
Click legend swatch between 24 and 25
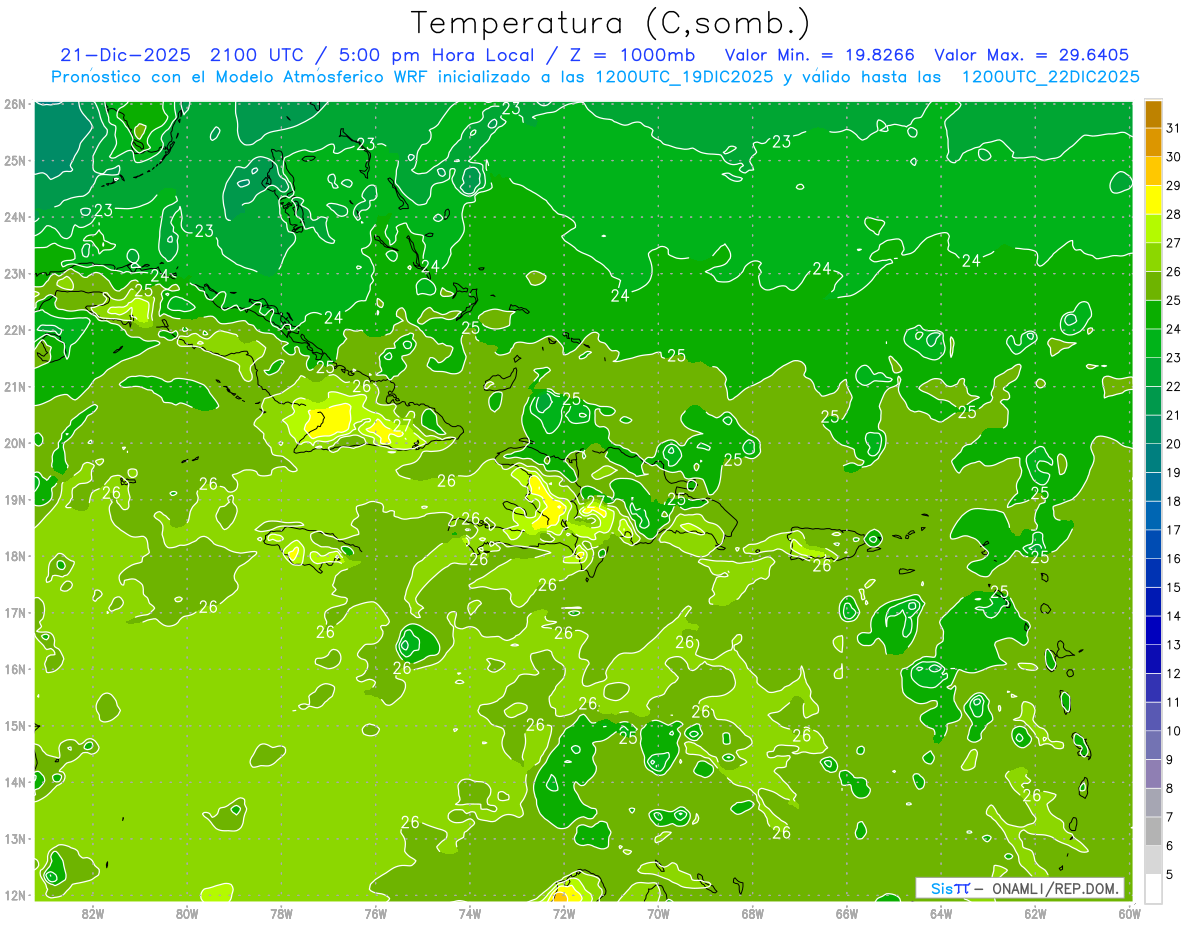[1154, 314]
